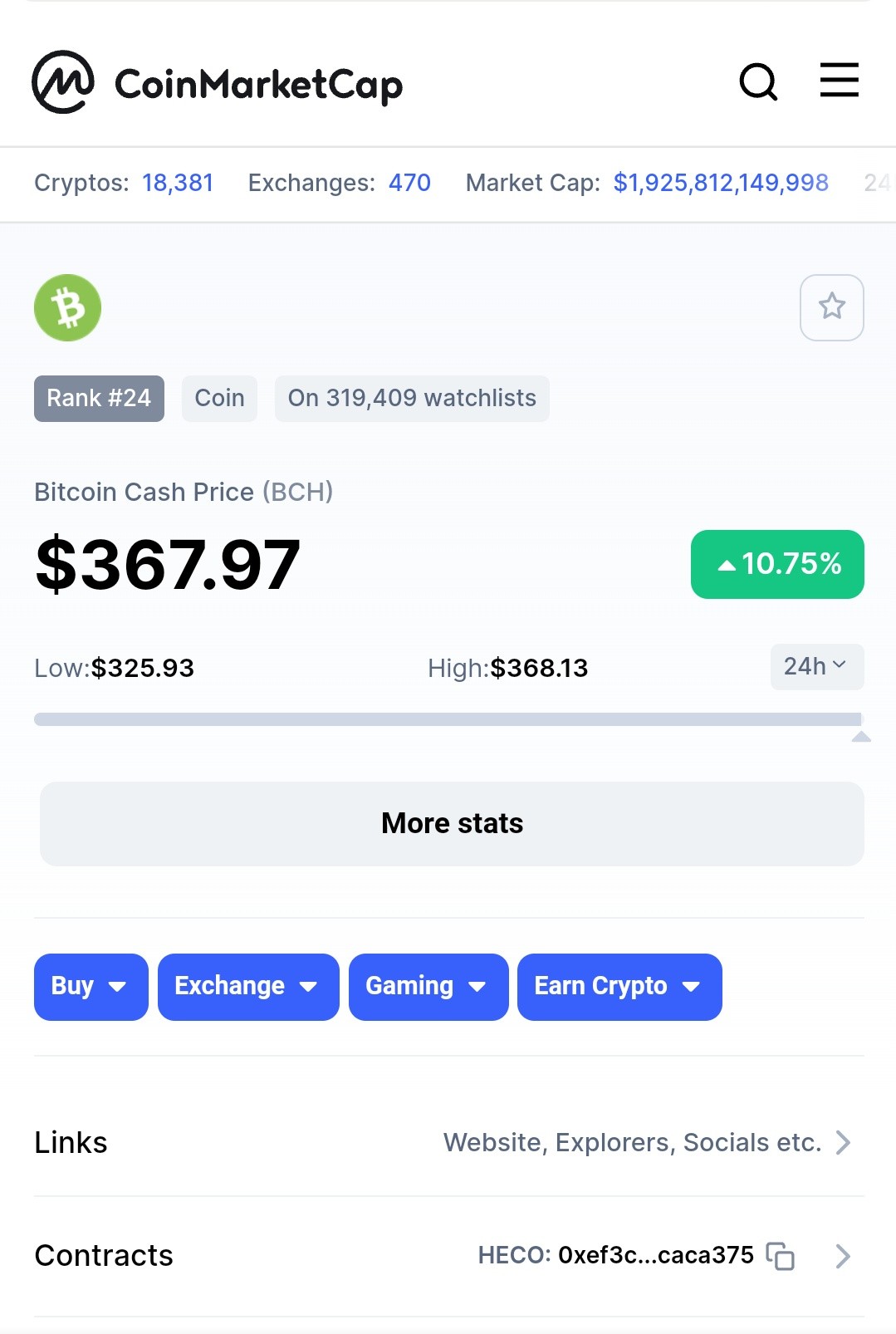Click the low-high price range bar
Viewport: 896px width, 1334px height.
coord(448,719)
